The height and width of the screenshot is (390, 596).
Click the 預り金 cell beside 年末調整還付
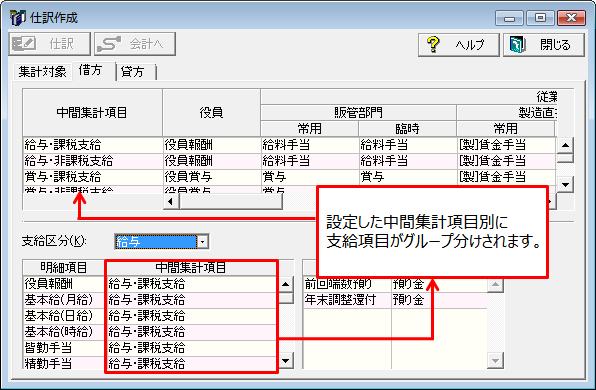439,300
